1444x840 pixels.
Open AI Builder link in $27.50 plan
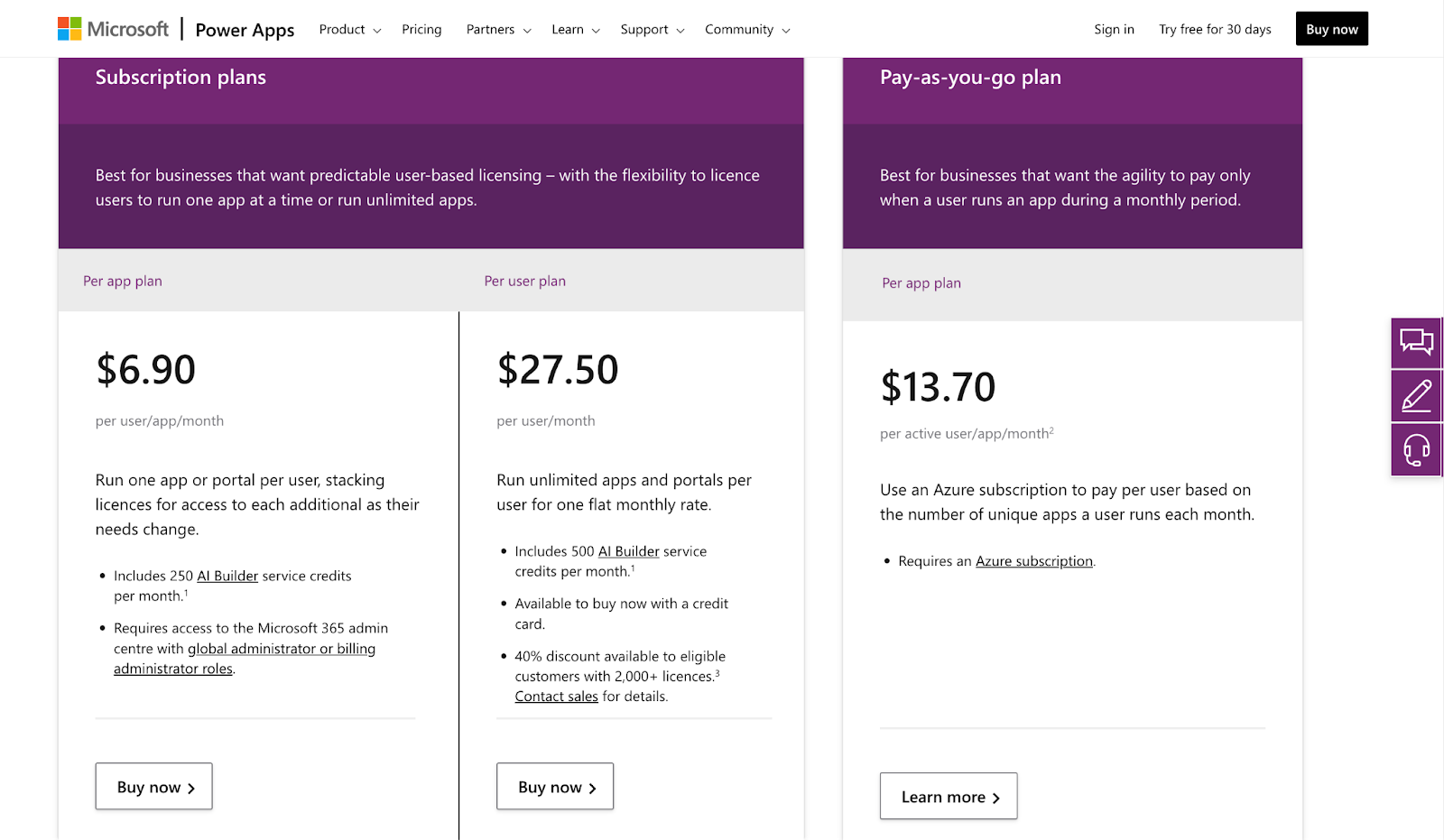[628, 551]
